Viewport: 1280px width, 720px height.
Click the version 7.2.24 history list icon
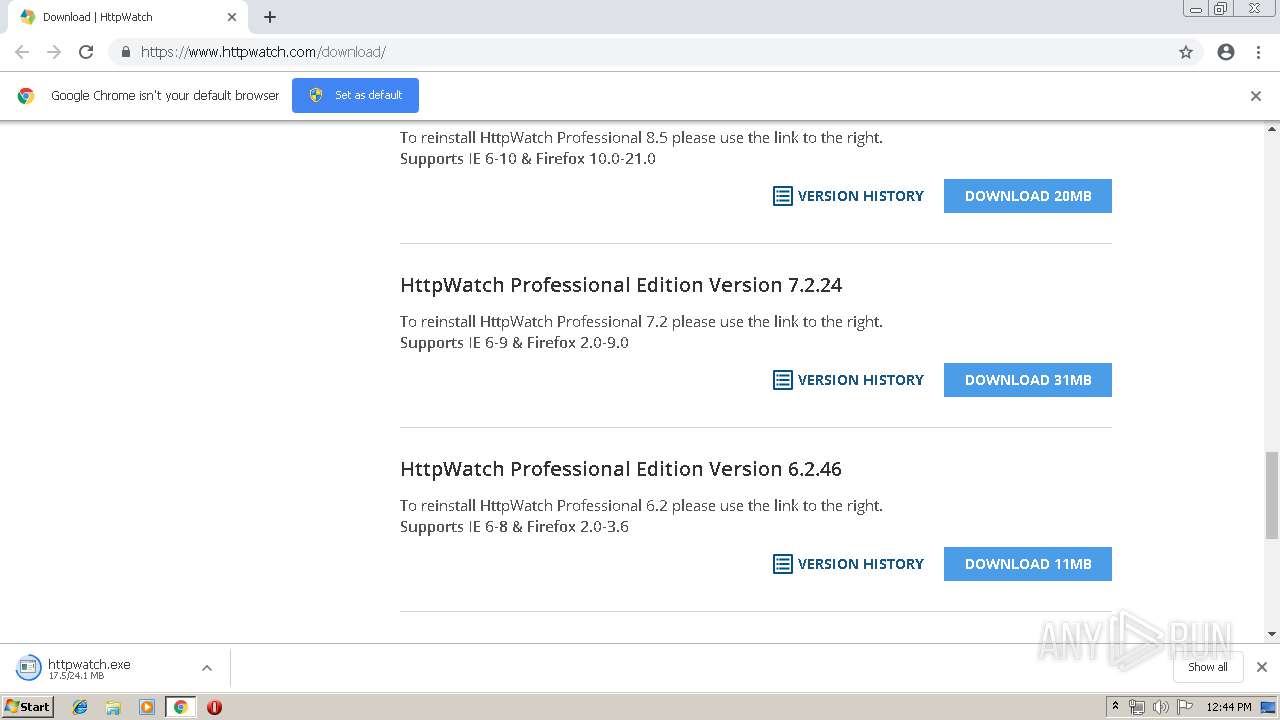(x=783, y=380)
